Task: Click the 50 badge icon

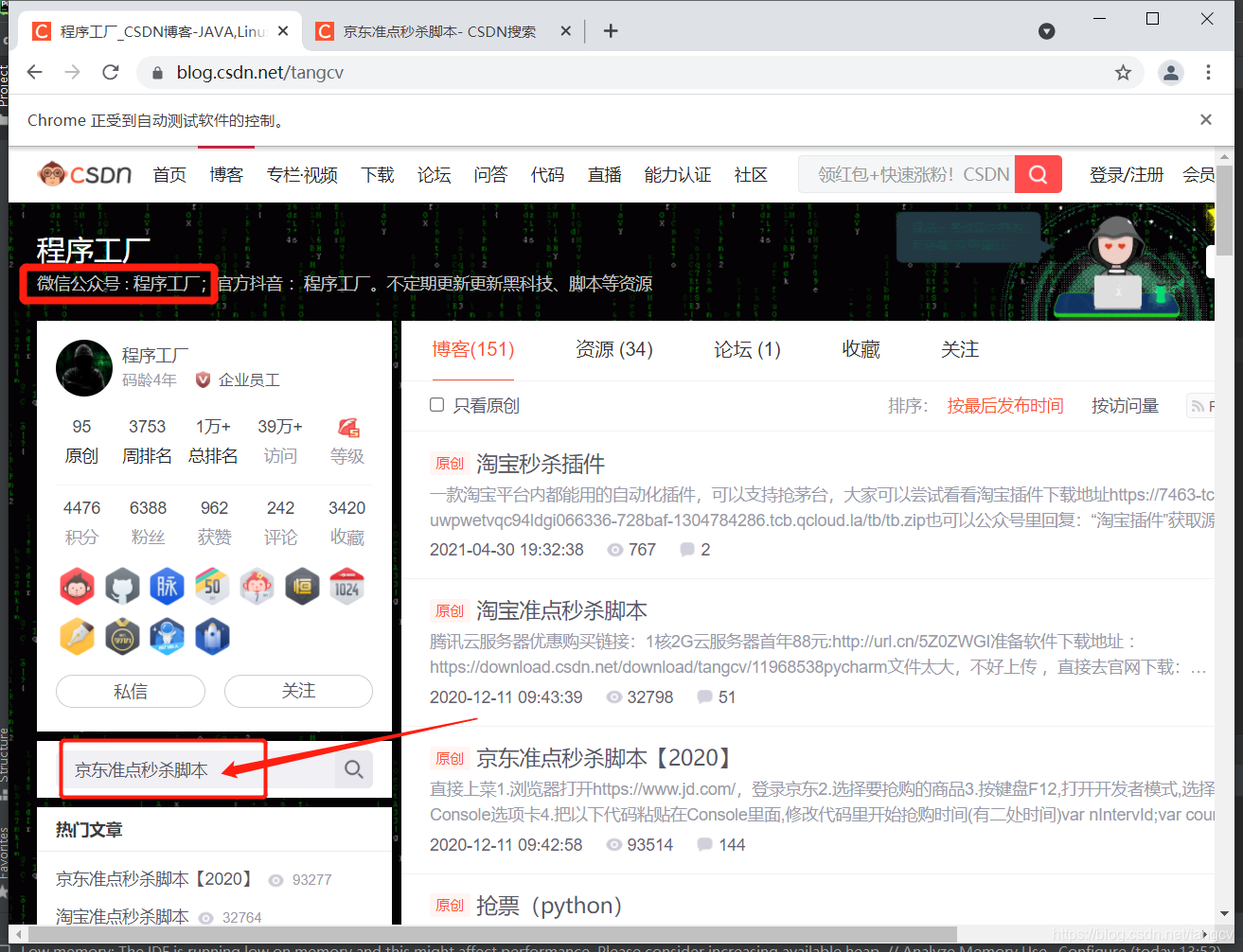Action: [x=212, y=588]
